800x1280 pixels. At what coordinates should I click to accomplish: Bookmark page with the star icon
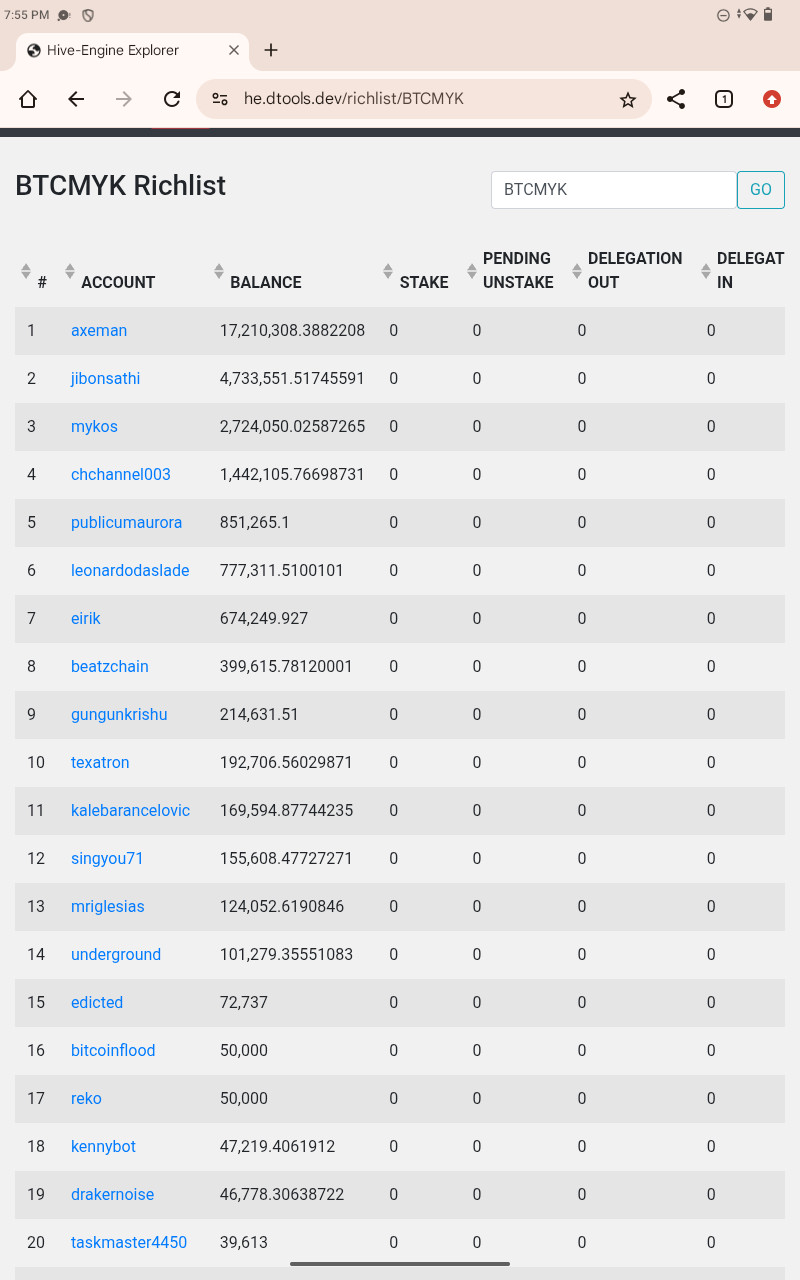[x=628, y=99]
